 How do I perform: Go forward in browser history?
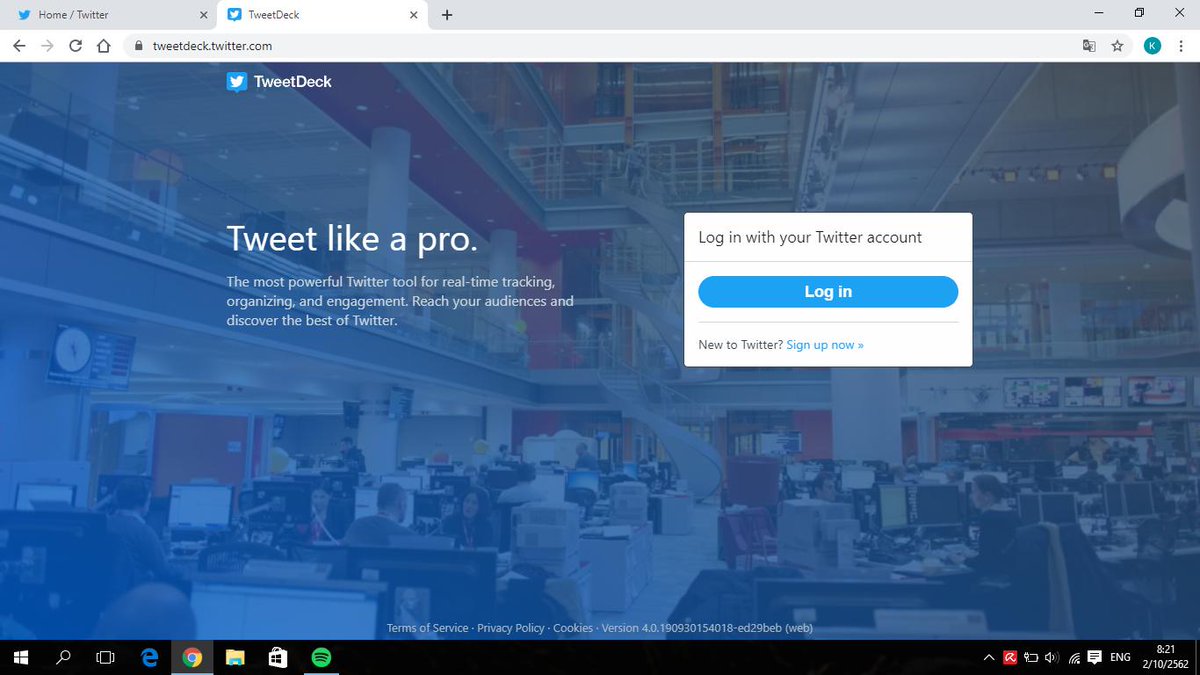click(x=47, y=46)
